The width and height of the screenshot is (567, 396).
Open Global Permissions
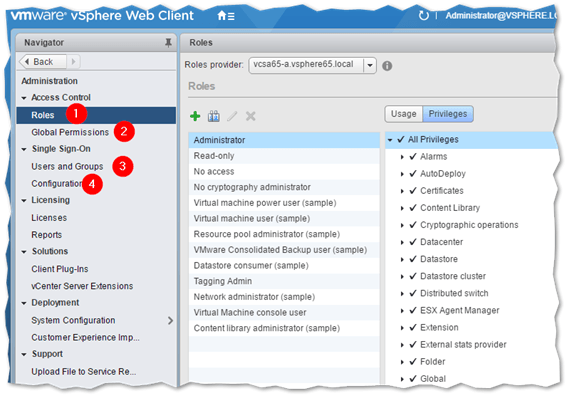(x=70, y=132)
